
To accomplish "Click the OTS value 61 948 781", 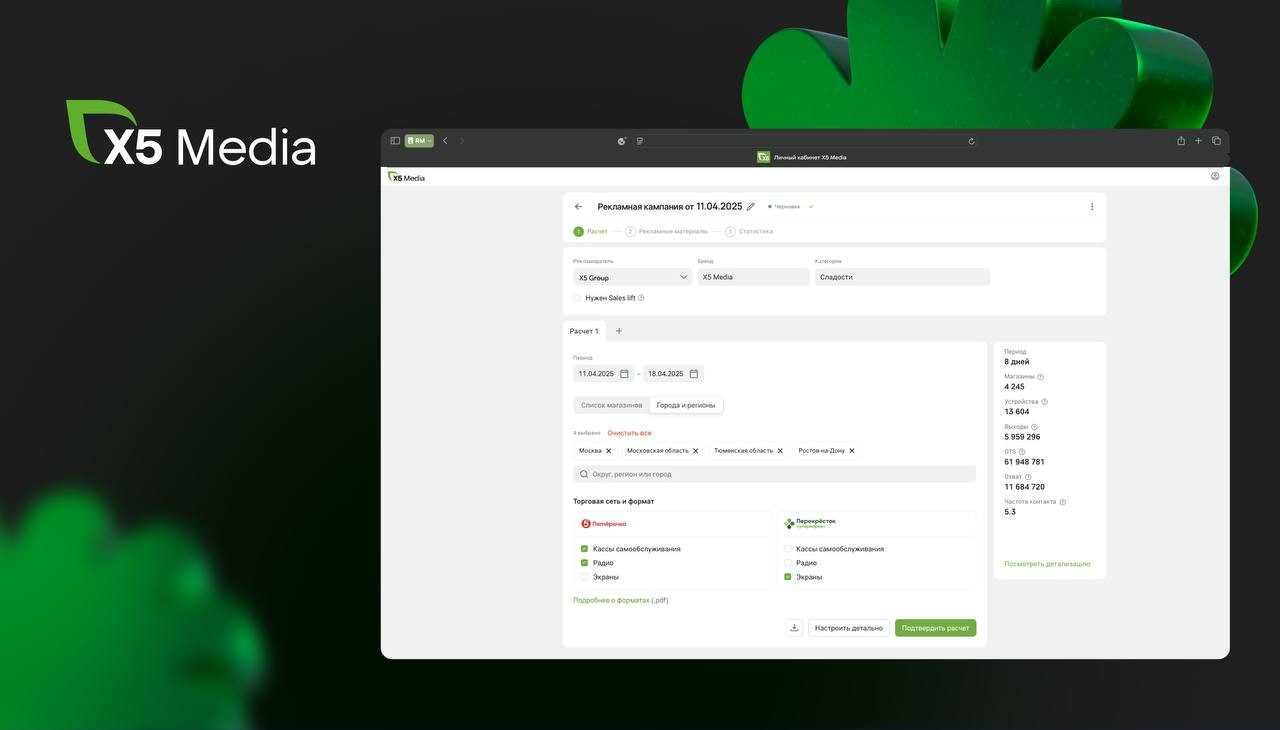I will pos(1025,462).
